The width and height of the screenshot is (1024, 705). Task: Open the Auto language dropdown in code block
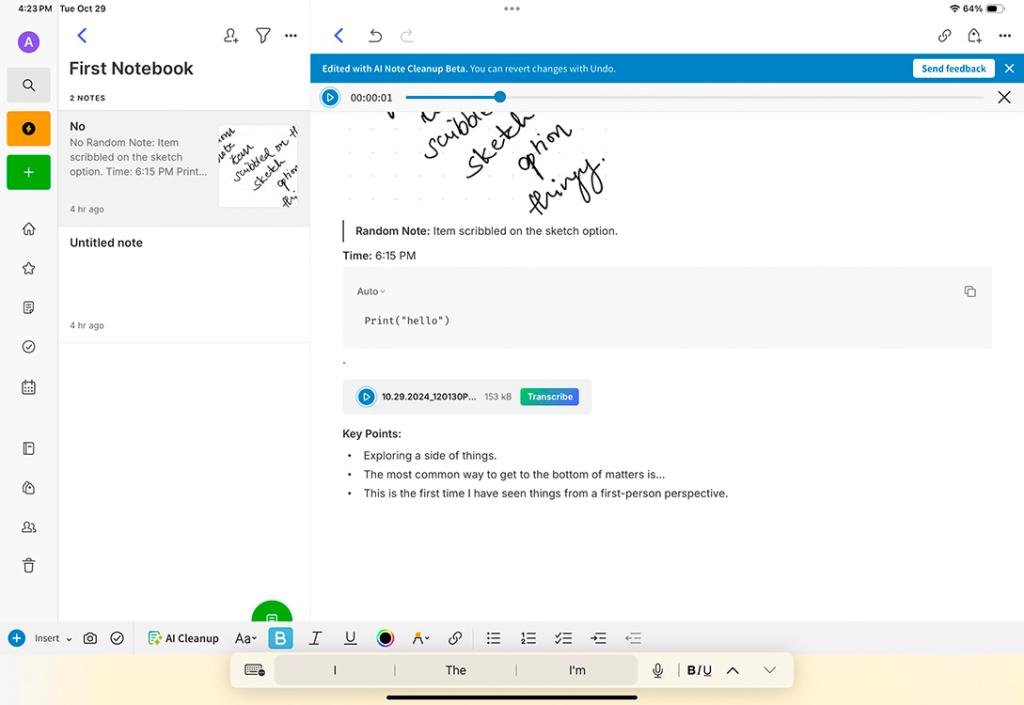pos(370,291)
